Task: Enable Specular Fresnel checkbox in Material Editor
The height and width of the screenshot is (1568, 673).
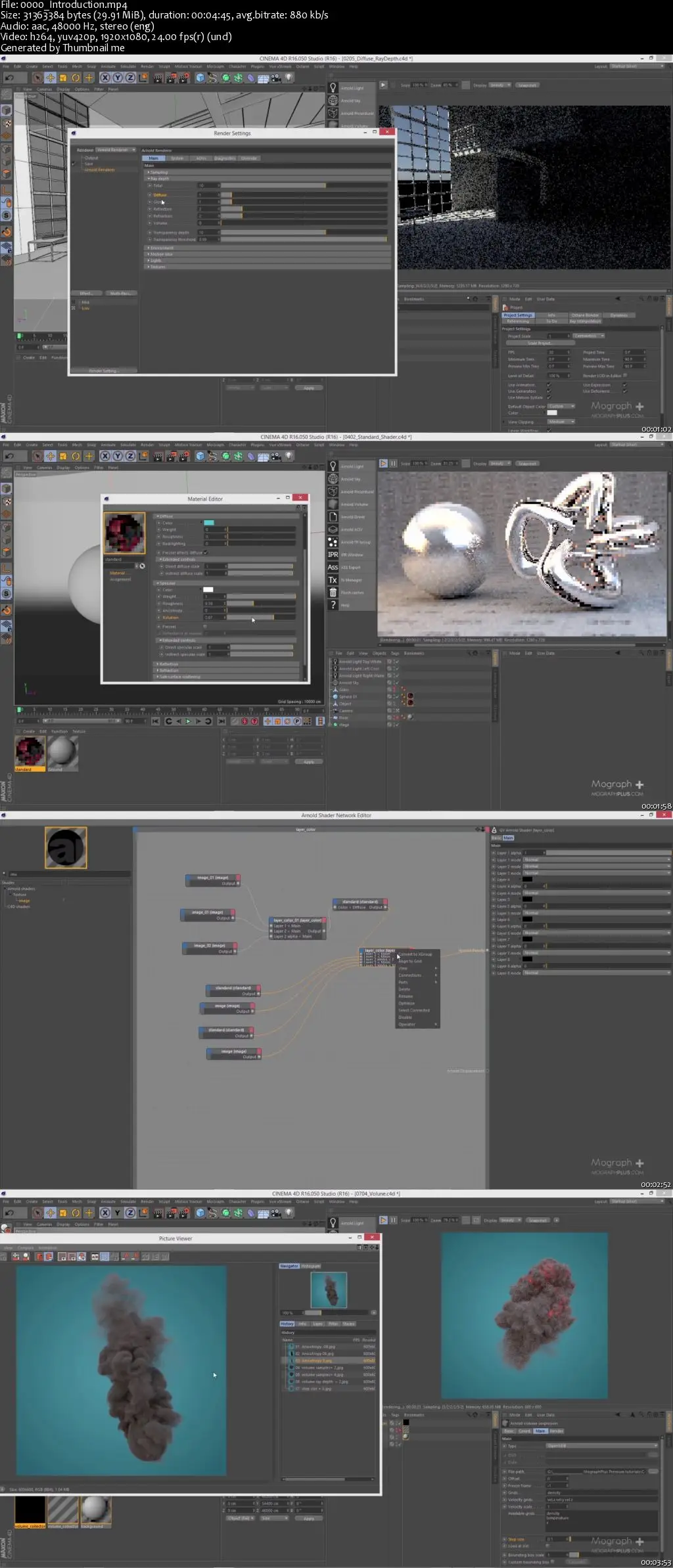Action: point(205,626)
